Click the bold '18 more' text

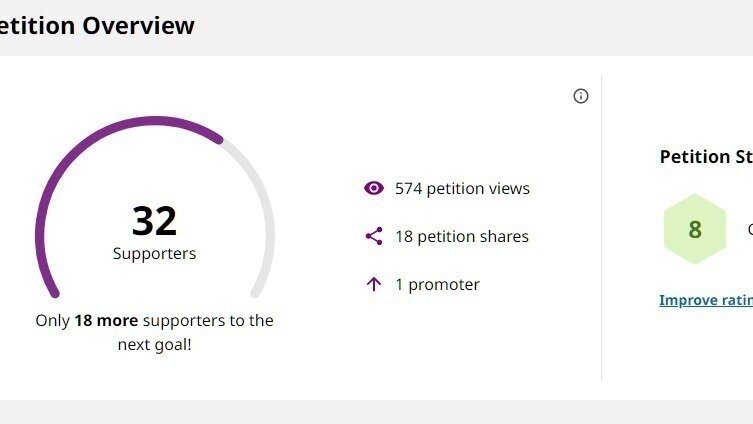click(106, 321)
